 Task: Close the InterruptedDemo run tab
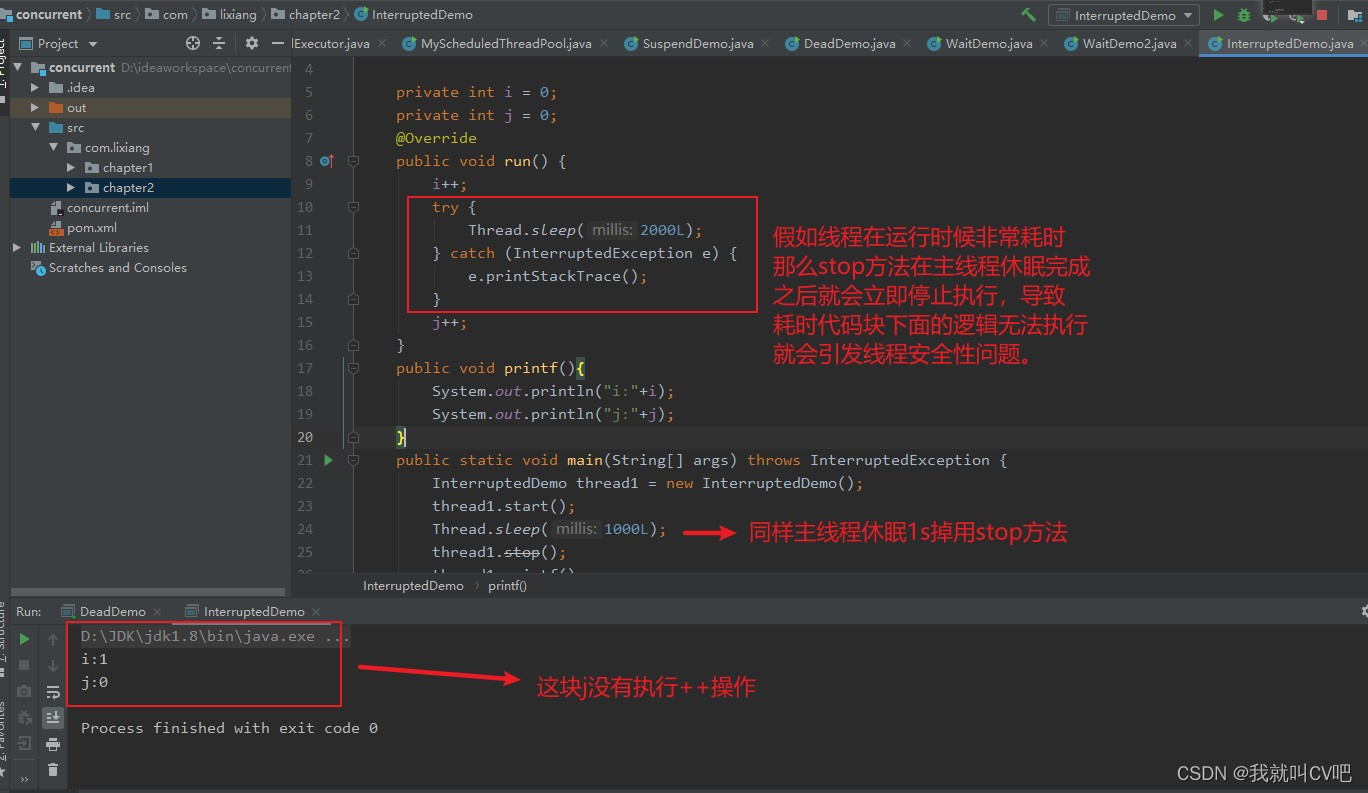(316, 611)
